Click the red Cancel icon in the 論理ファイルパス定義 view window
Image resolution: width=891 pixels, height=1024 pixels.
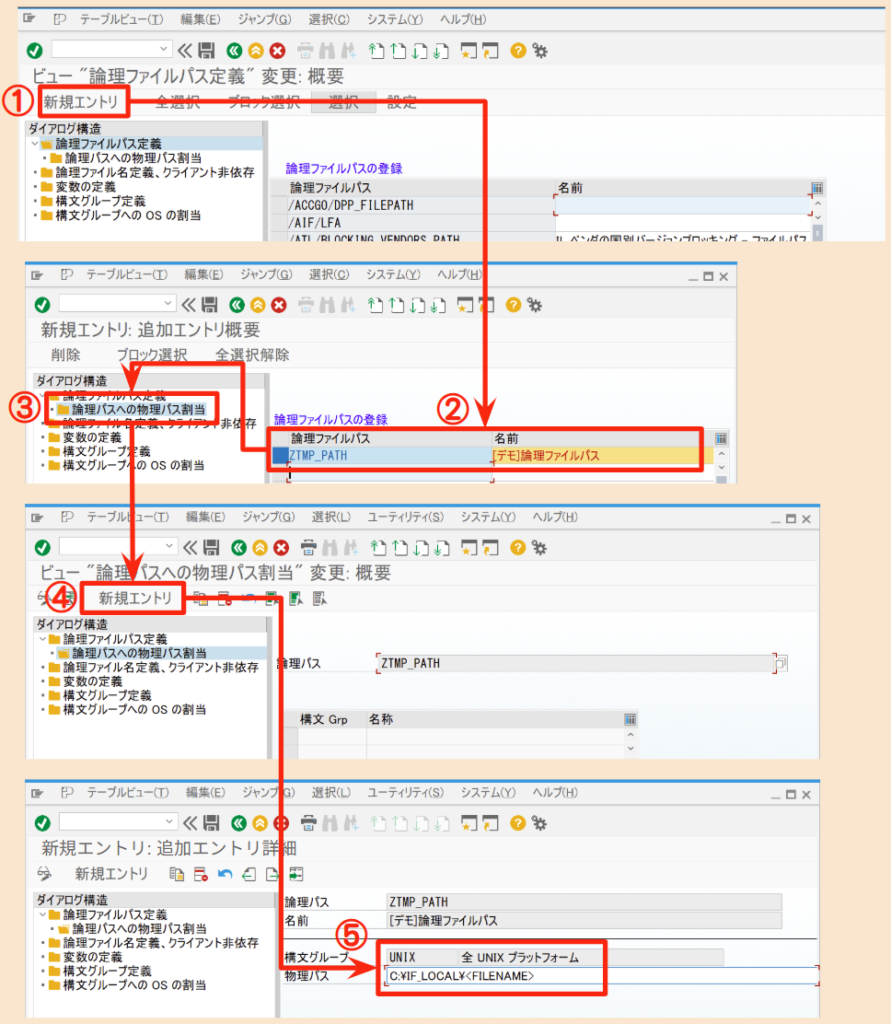pos(278,50)
